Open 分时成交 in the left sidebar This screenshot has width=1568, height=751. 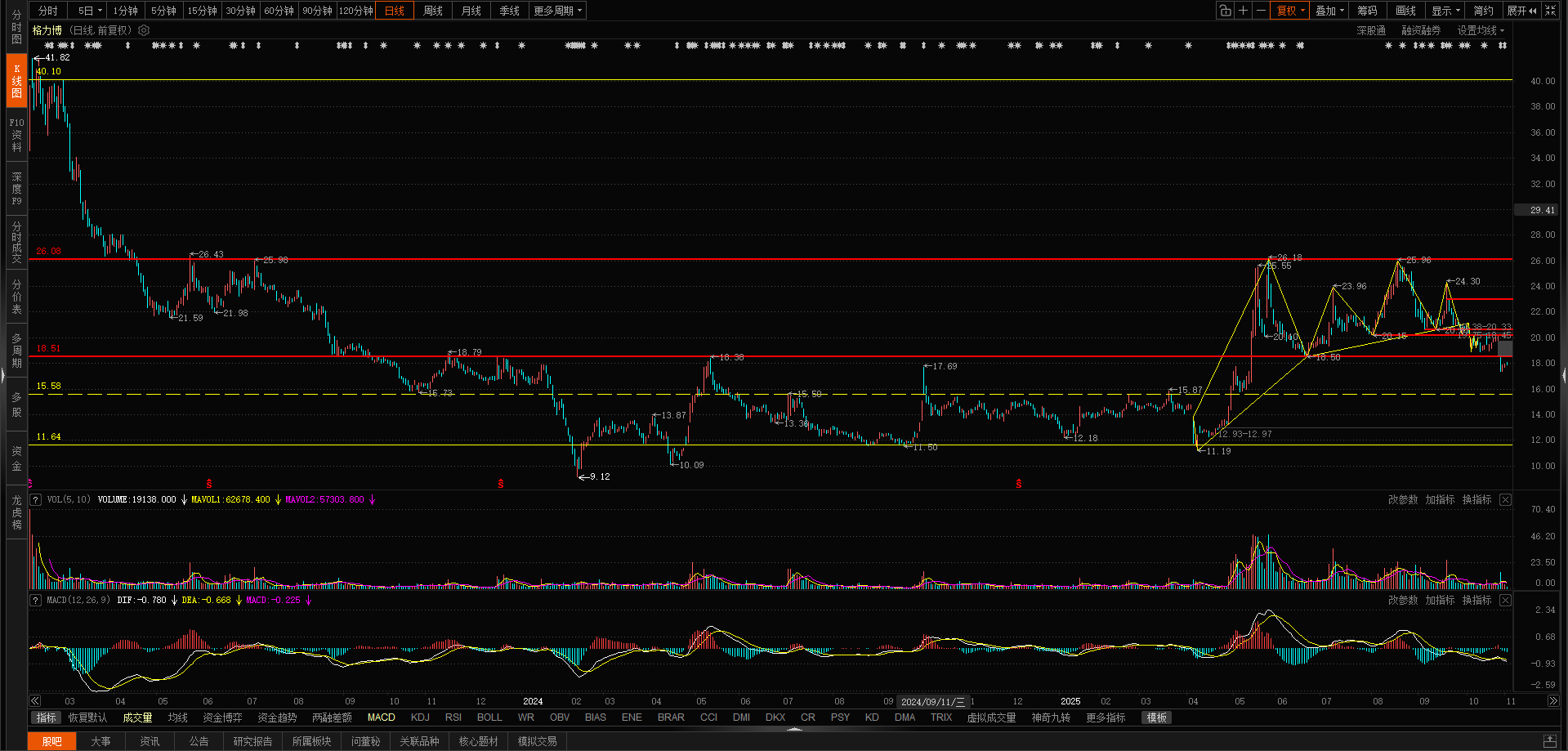[x=16, y=243]
